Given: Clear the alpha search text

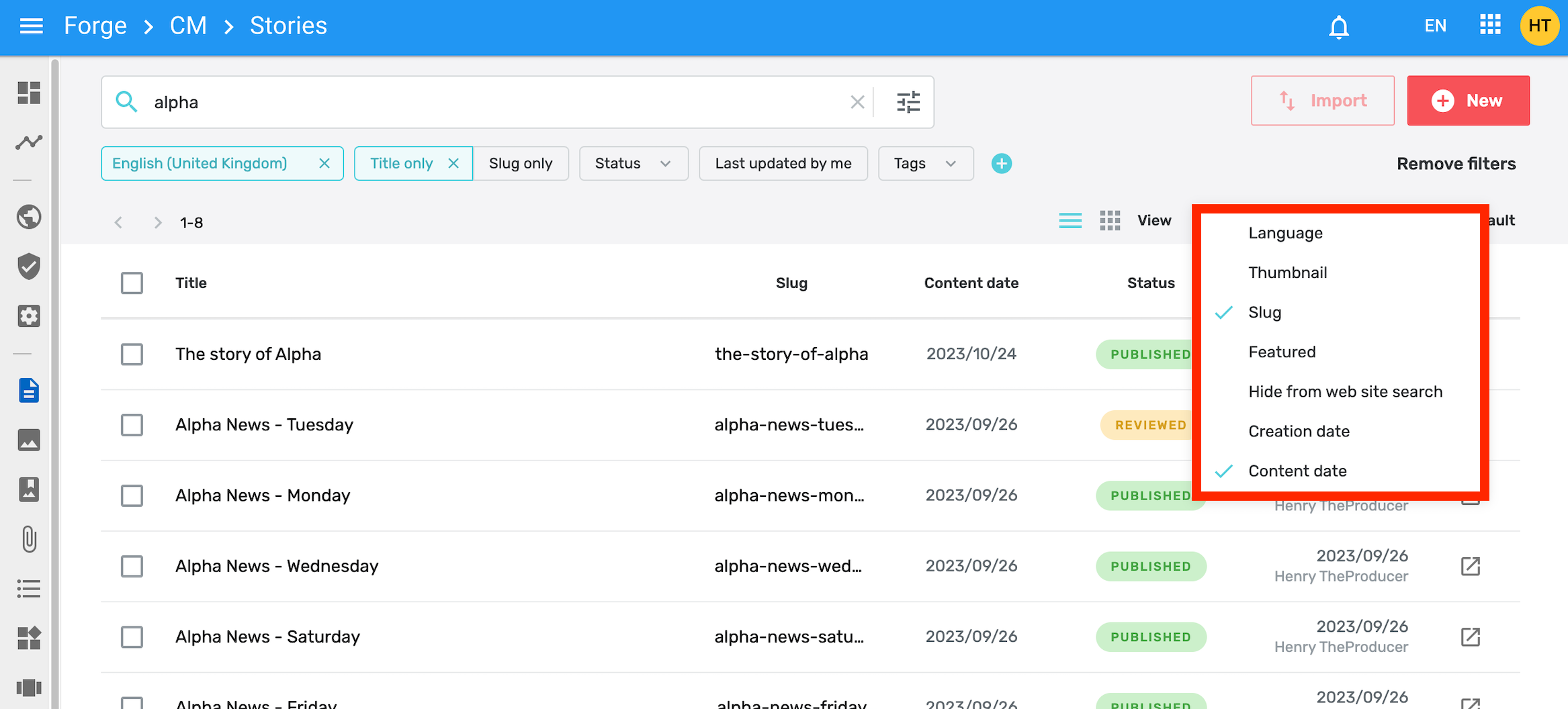Looking at the screenshot, I should coord(857,102).
